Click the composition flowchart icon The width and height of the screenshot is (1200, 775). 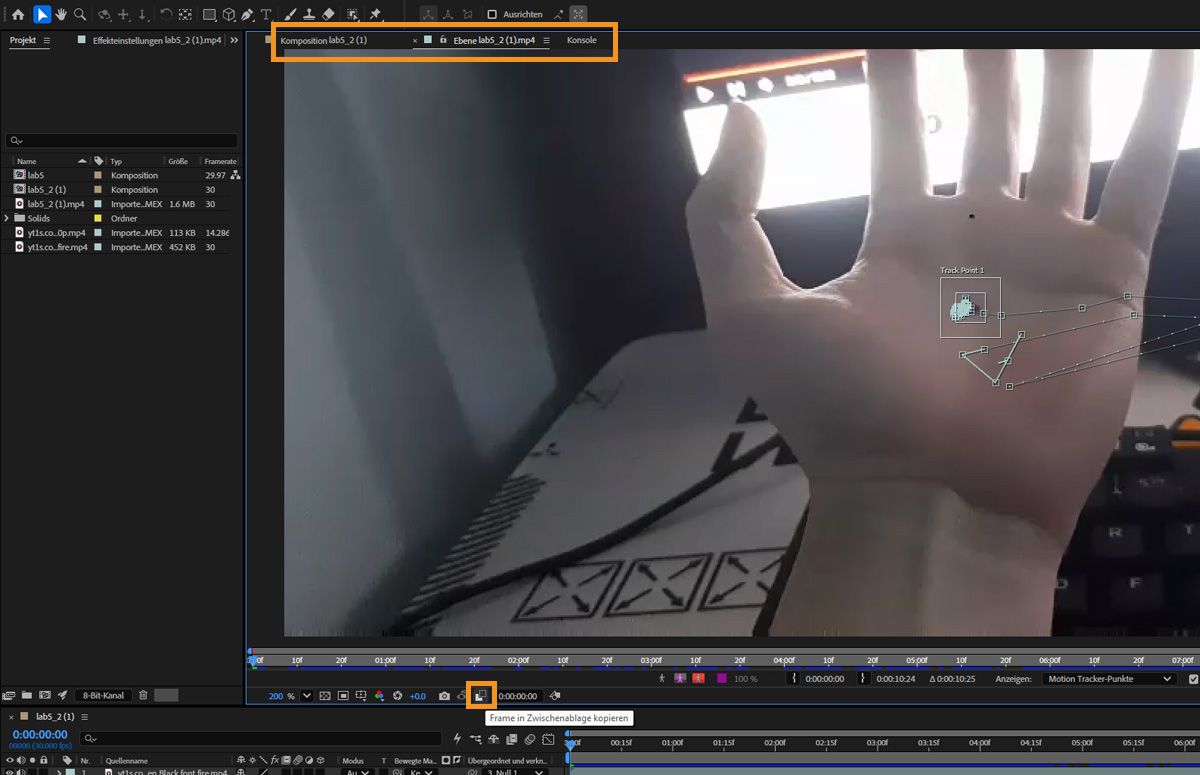(235, 175)
